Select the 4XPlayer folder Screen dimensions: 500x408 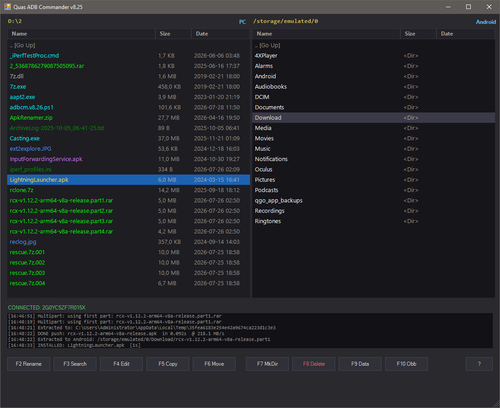click(x=373, y=56)
